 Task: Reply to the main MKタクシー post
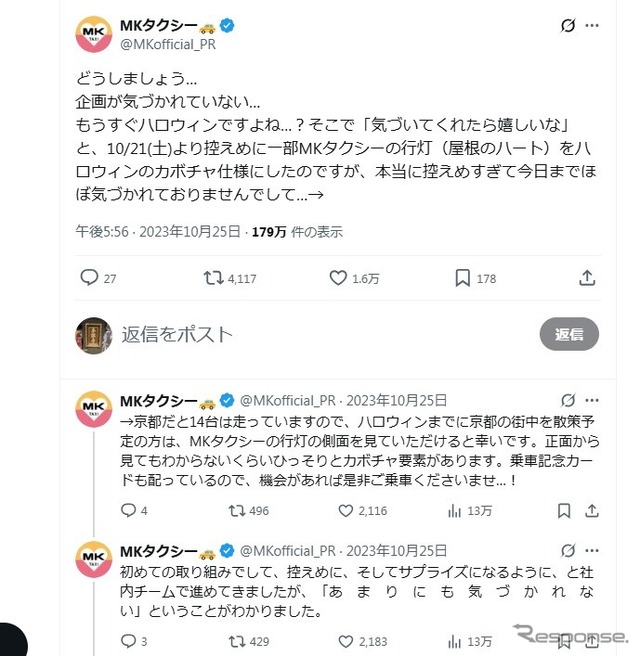coord(89,278)
